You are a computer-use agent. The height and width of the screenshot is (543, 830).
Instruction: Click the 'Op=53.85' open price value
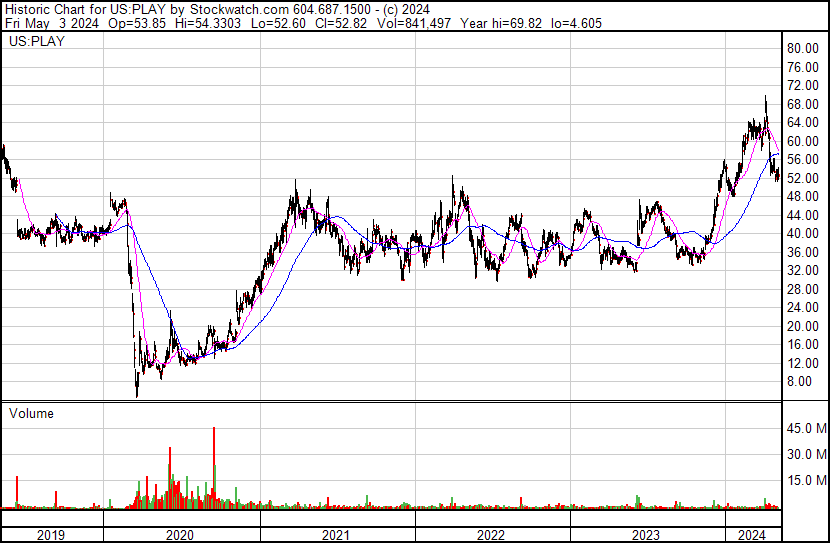pyautogui.click(x=137, y=23)
